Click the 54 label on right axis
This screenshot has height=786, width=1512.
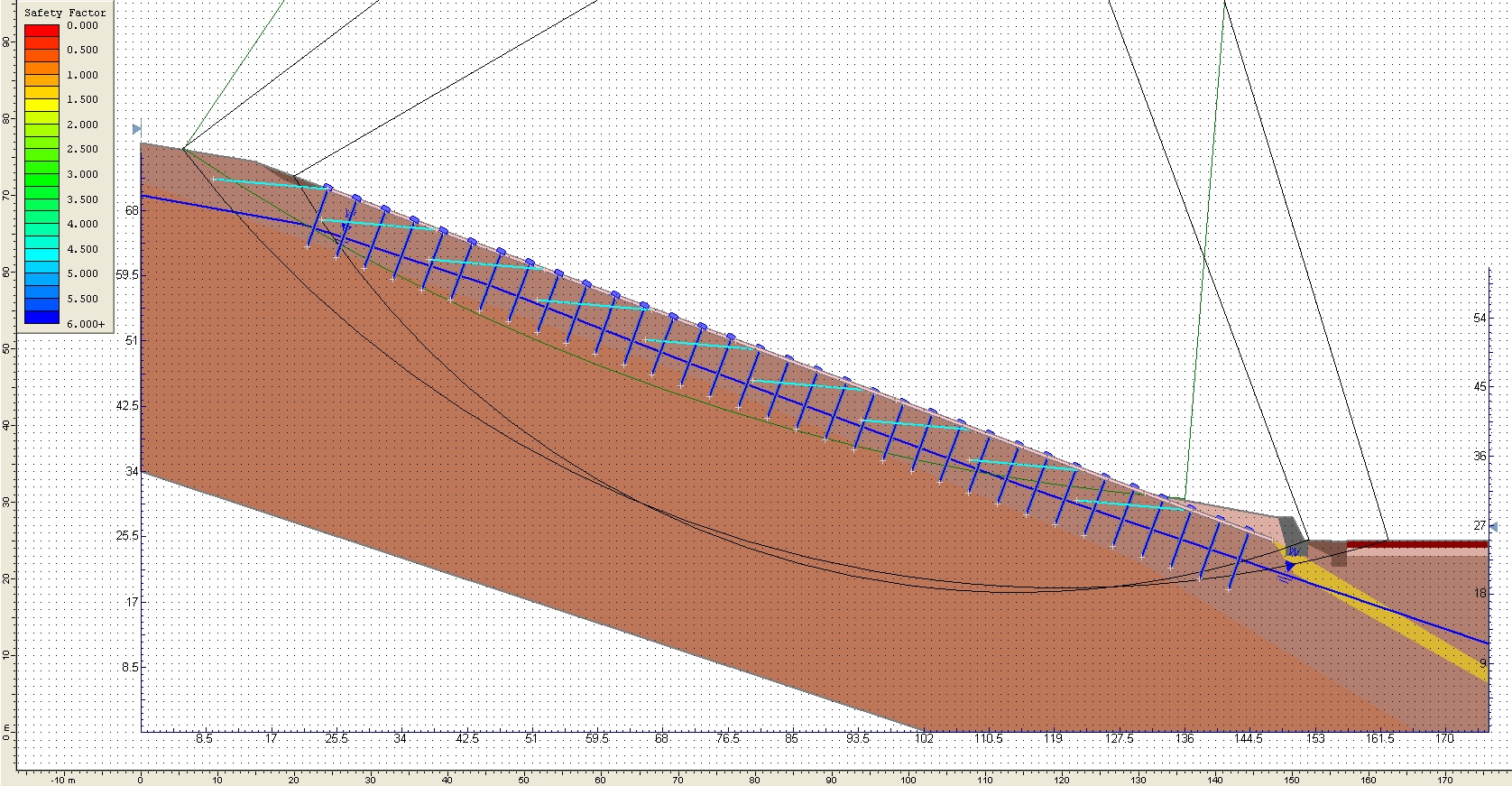pyautogui.click(x=1480, y=318)
